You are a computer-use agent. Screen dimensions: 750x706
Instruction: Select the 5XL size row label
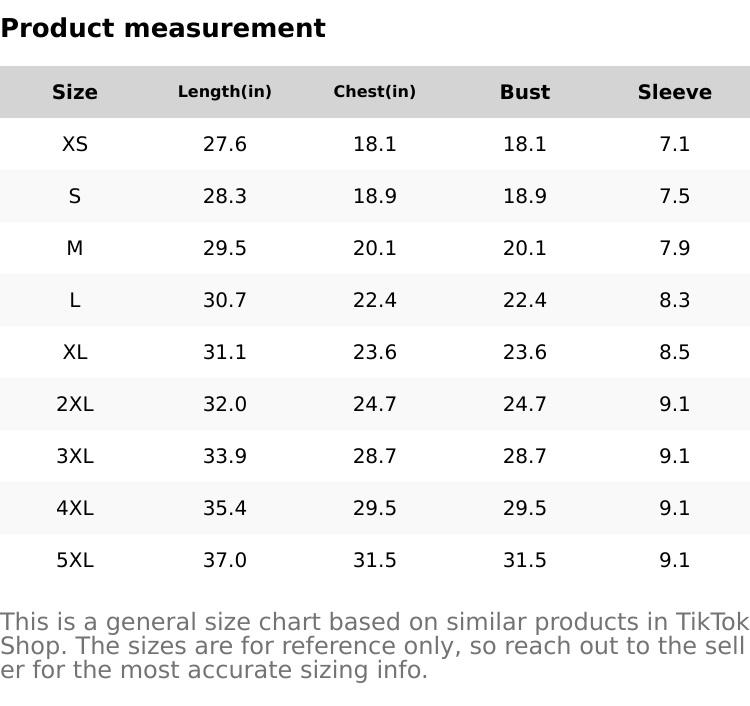tap(75, 560)
